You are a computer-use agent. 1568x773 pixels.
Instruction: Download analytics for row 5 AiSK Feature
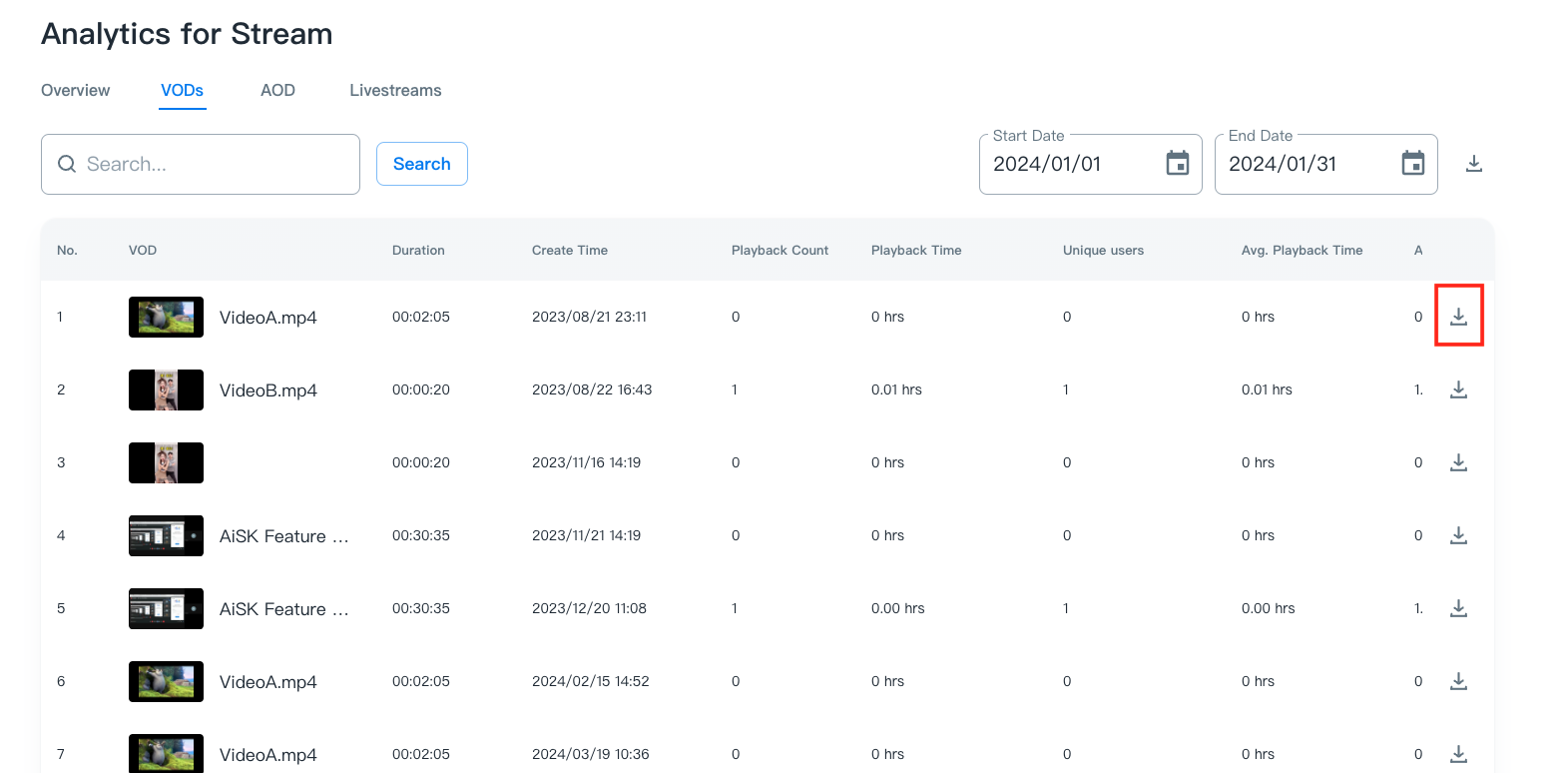coord(1458,608)
